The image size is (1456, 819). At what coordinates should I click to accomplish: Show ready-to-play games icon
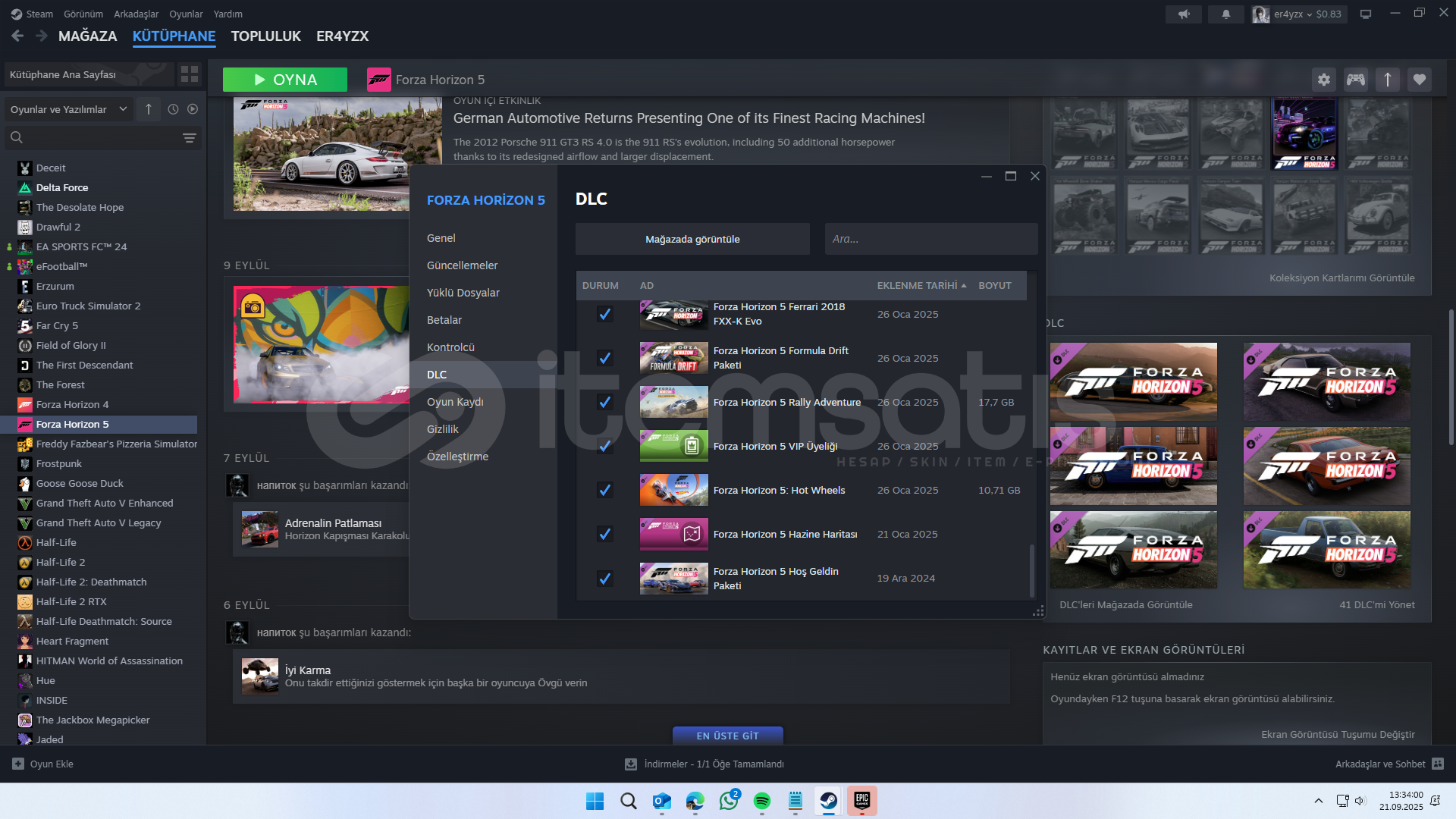pyautogui.click(x=193, y=109)
